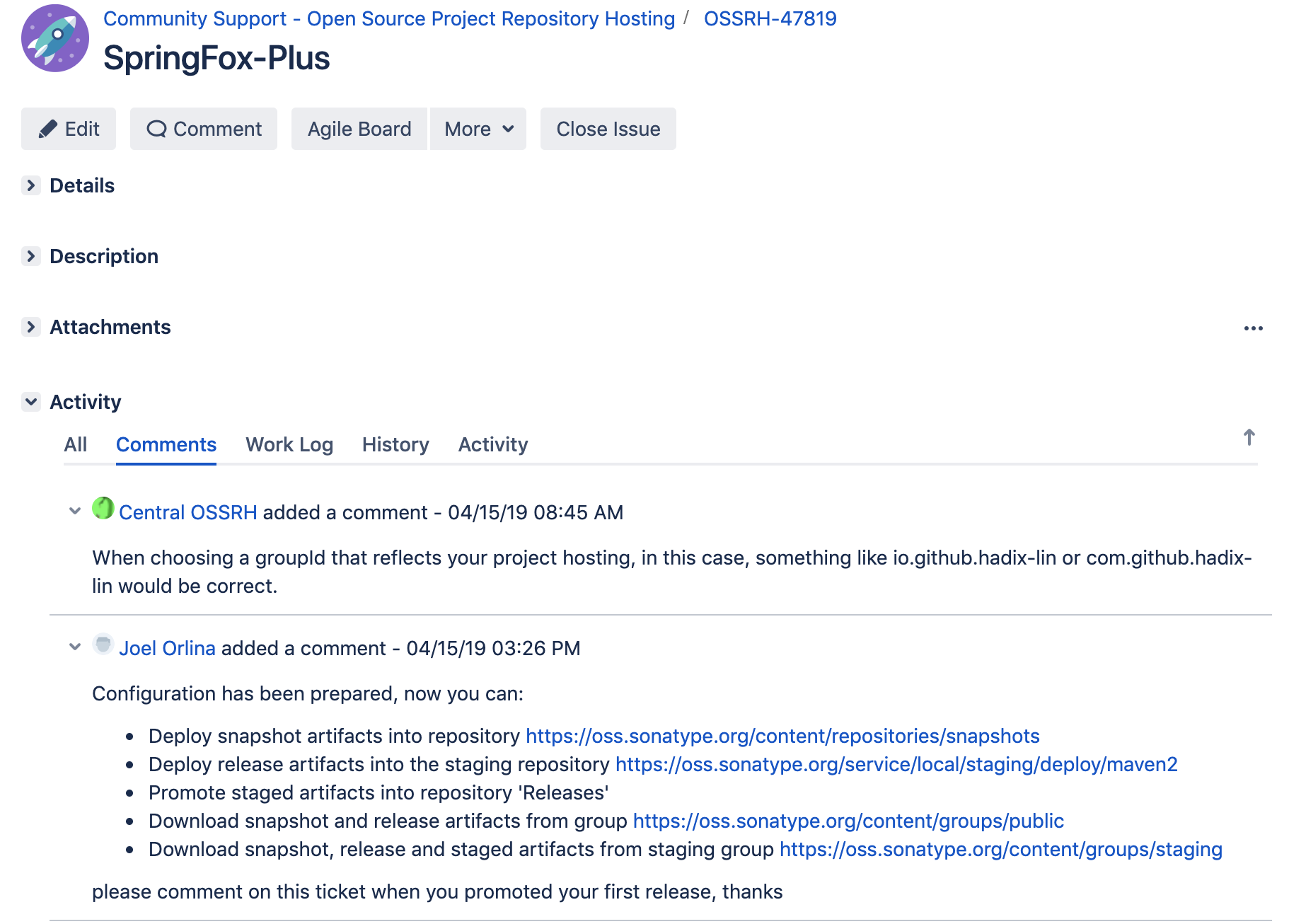Click Joel Orlina's avatar icon
Screen dimensions: 1289x924
coord(103,644)
